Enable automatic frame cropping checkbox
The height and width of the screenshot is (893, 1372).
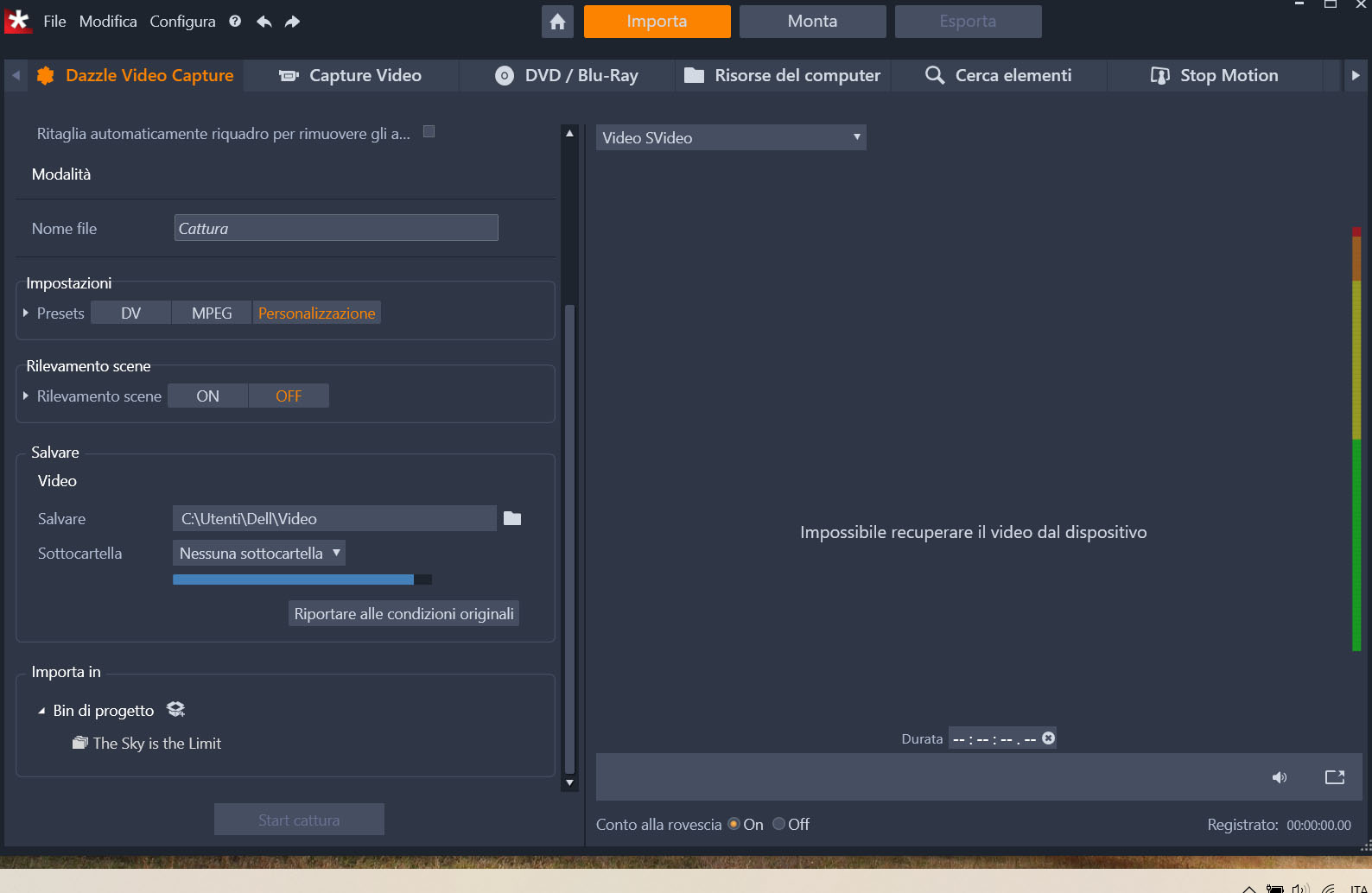(429, 132)
